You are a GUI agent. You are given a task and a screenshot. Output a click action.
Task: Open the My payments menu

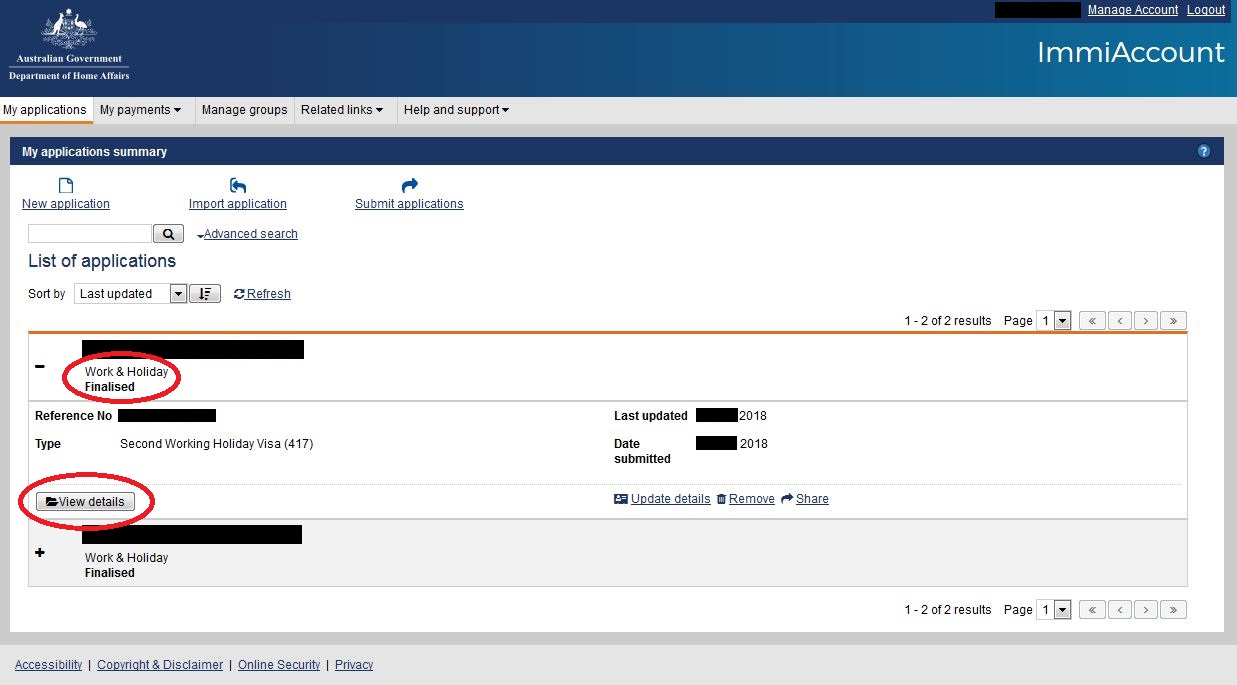tap(140, 110)
